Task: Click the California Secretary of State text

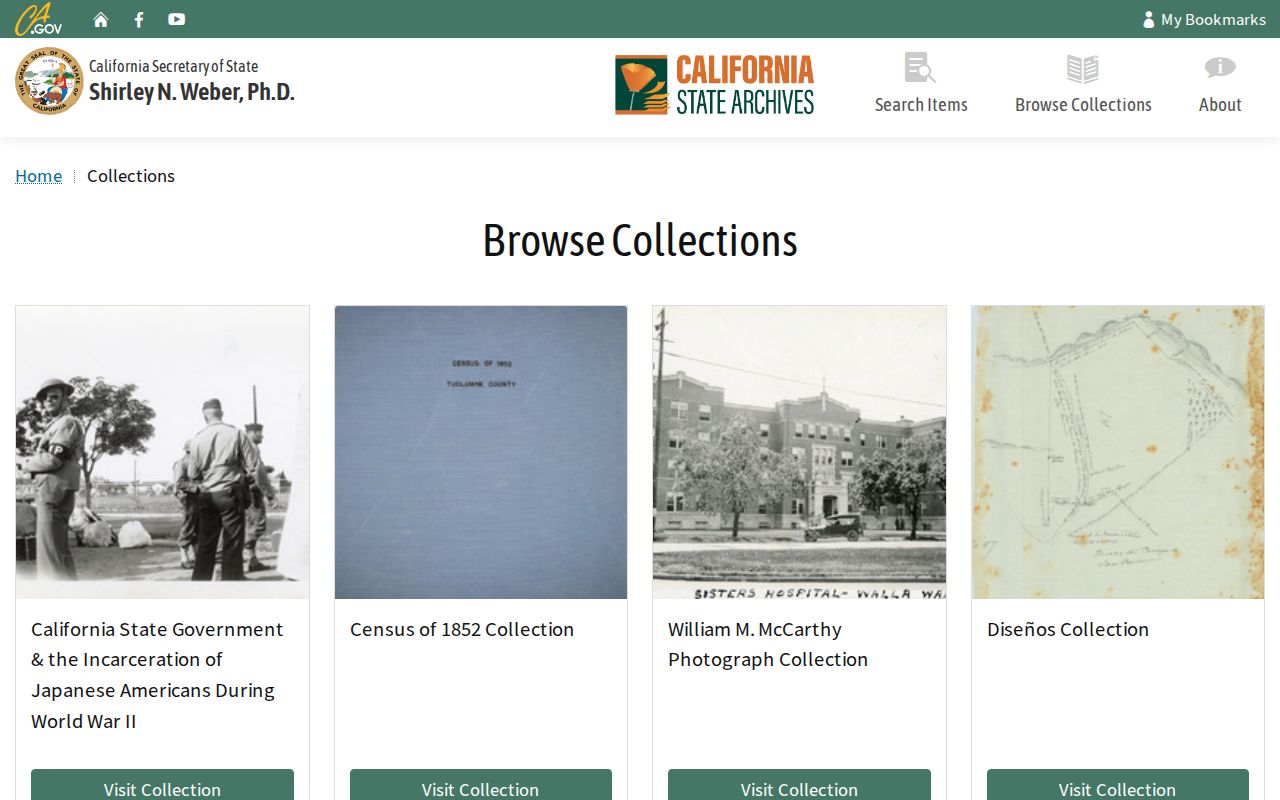Action: pos(174,66)
